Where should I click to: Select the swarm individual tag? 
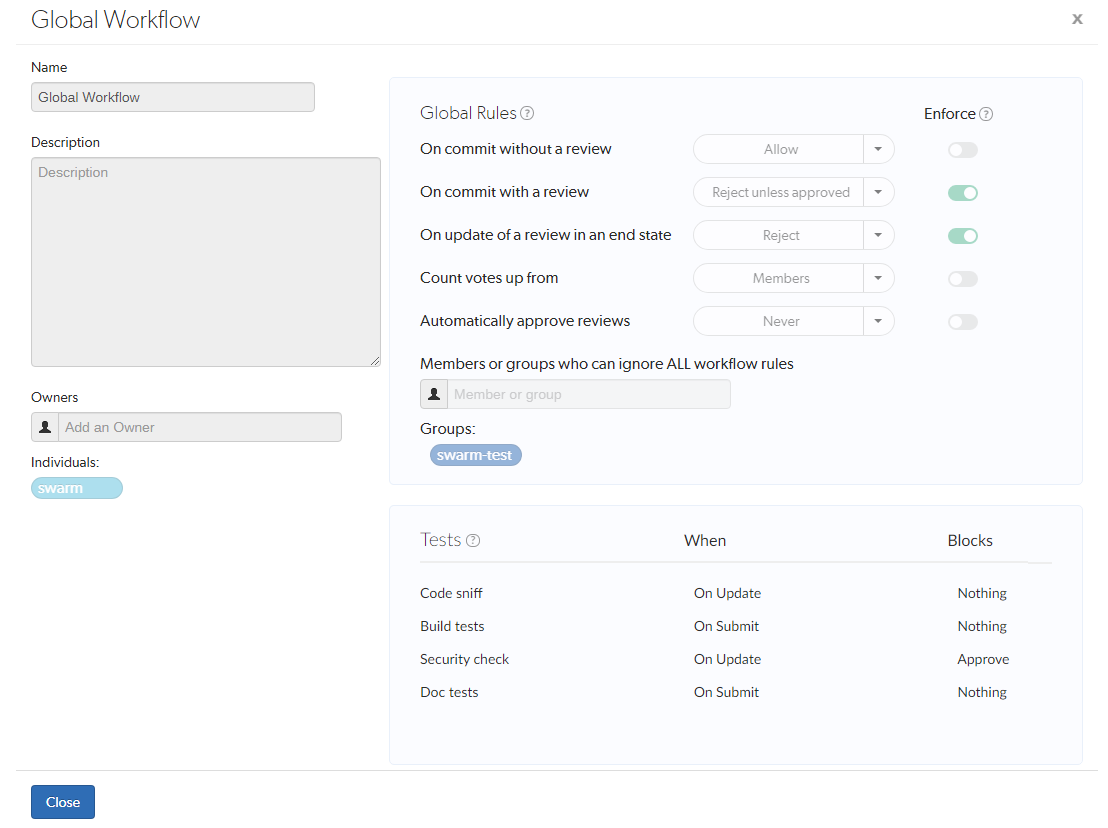click(76, 488)
